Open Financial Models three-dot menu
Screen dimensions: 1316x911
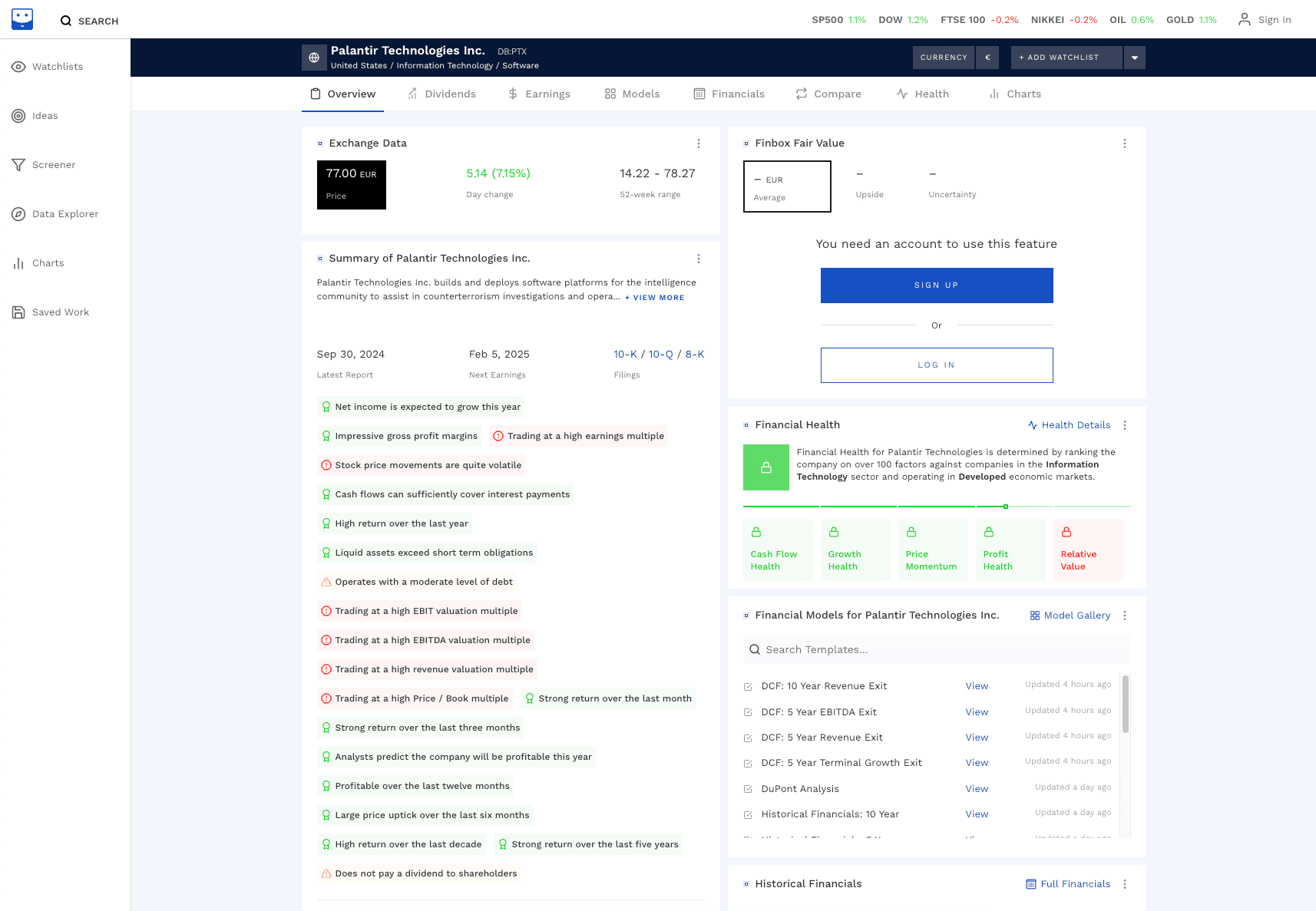tap(1125, 616)
